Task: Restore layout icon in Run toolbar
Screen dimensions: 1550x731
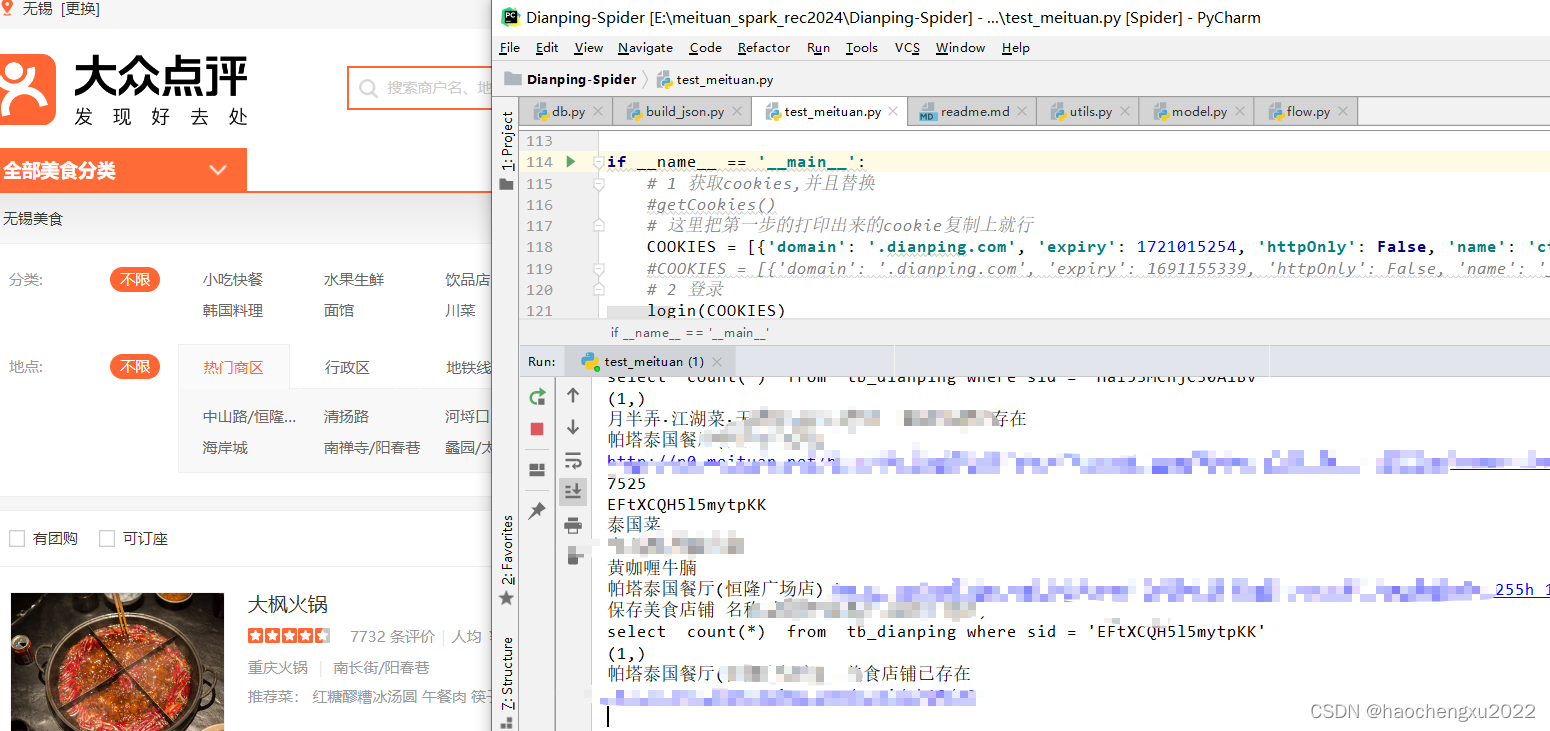Action: tap(537, 470)
